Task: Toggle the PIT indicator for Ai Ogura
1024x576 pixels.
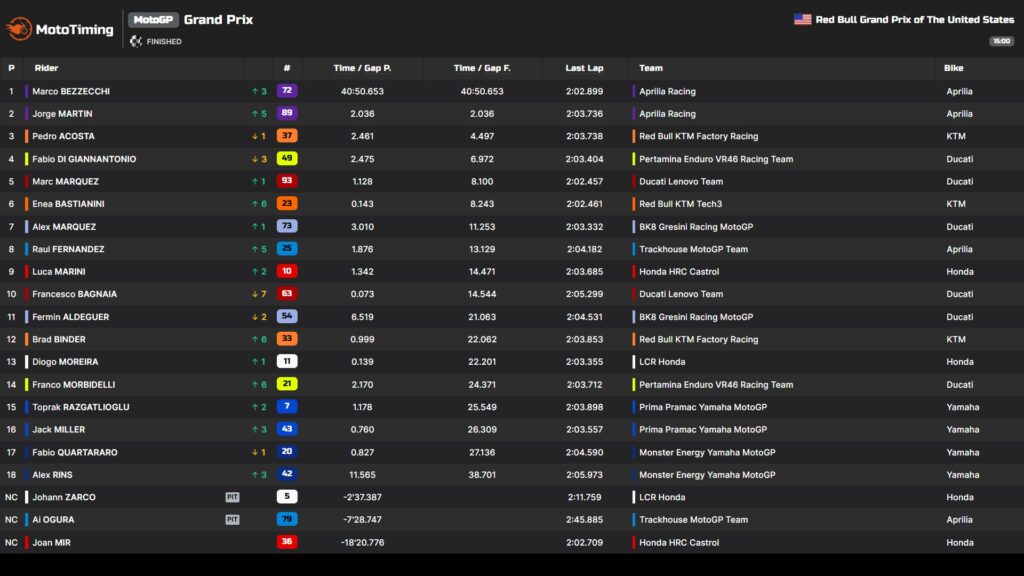Action: 233,520
